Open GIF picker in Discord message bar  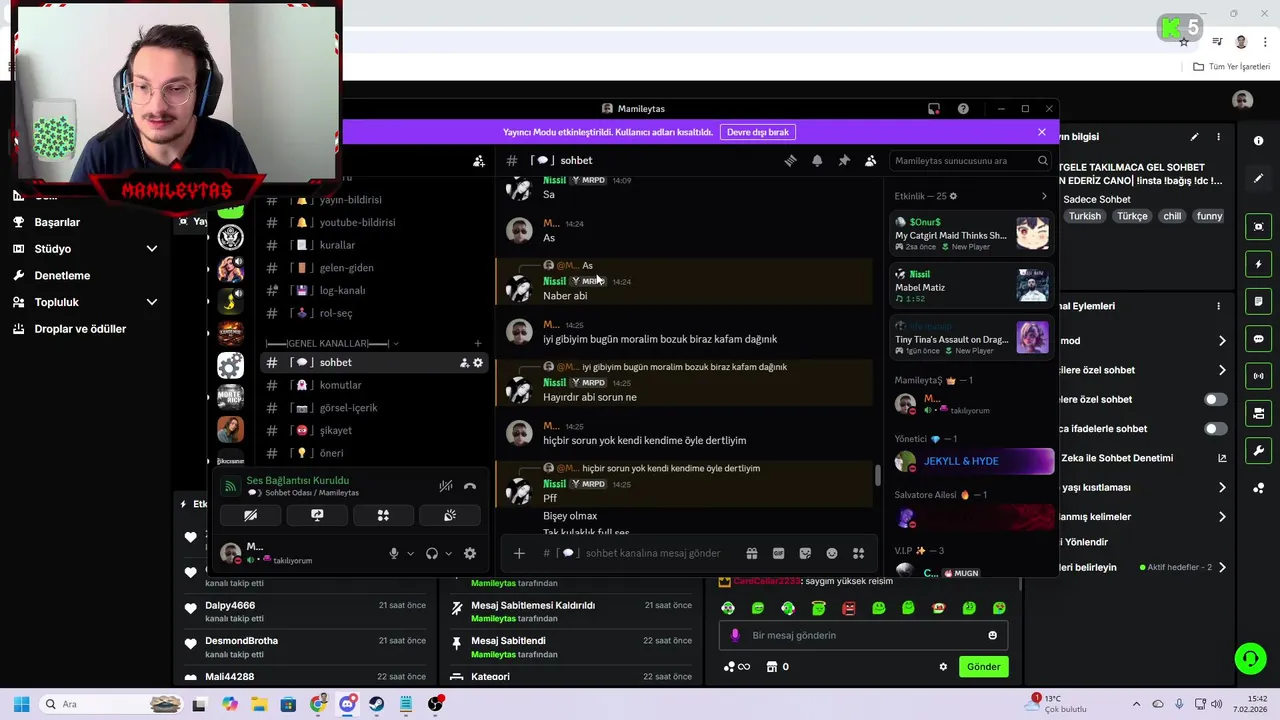tap(778, 553)
